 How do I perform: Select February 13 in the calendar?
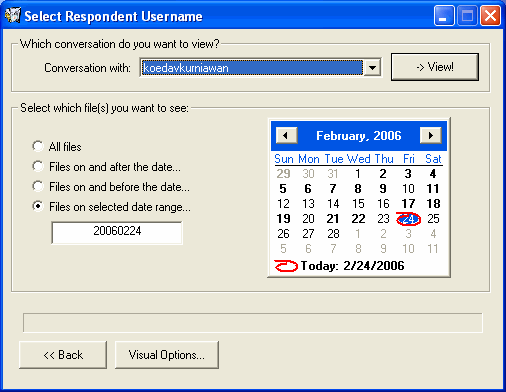pos(308,204)
